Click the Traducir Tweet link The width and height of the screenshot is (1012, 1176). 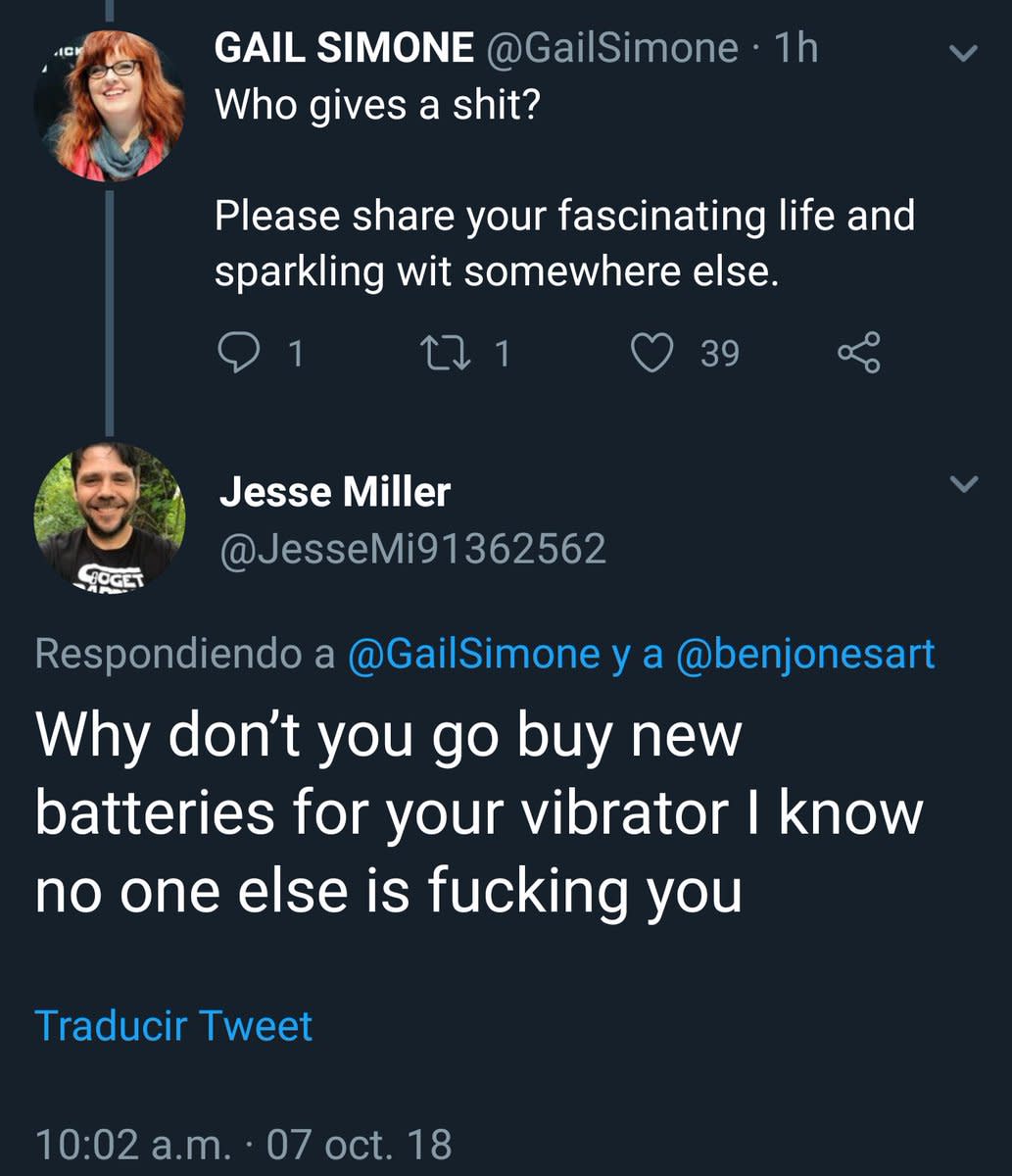[171, 1025]
